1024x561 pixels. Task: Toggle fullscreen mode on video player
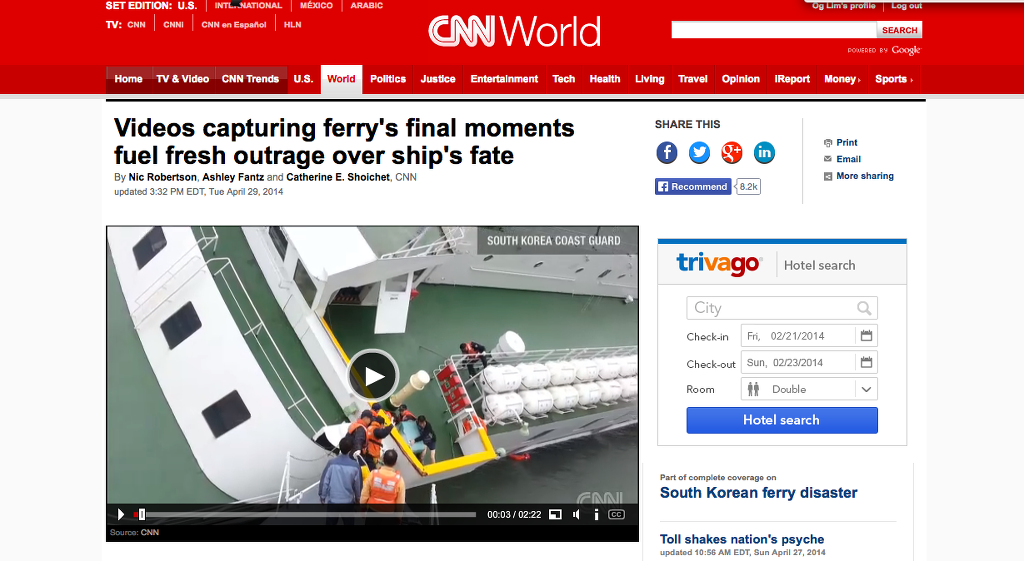[555, 515]
